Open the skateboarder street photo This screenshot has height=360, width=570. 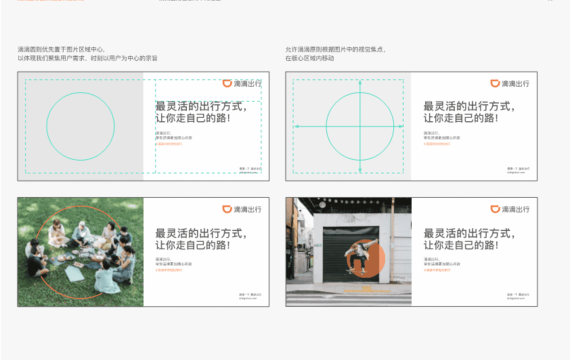(x=349, y=252)
